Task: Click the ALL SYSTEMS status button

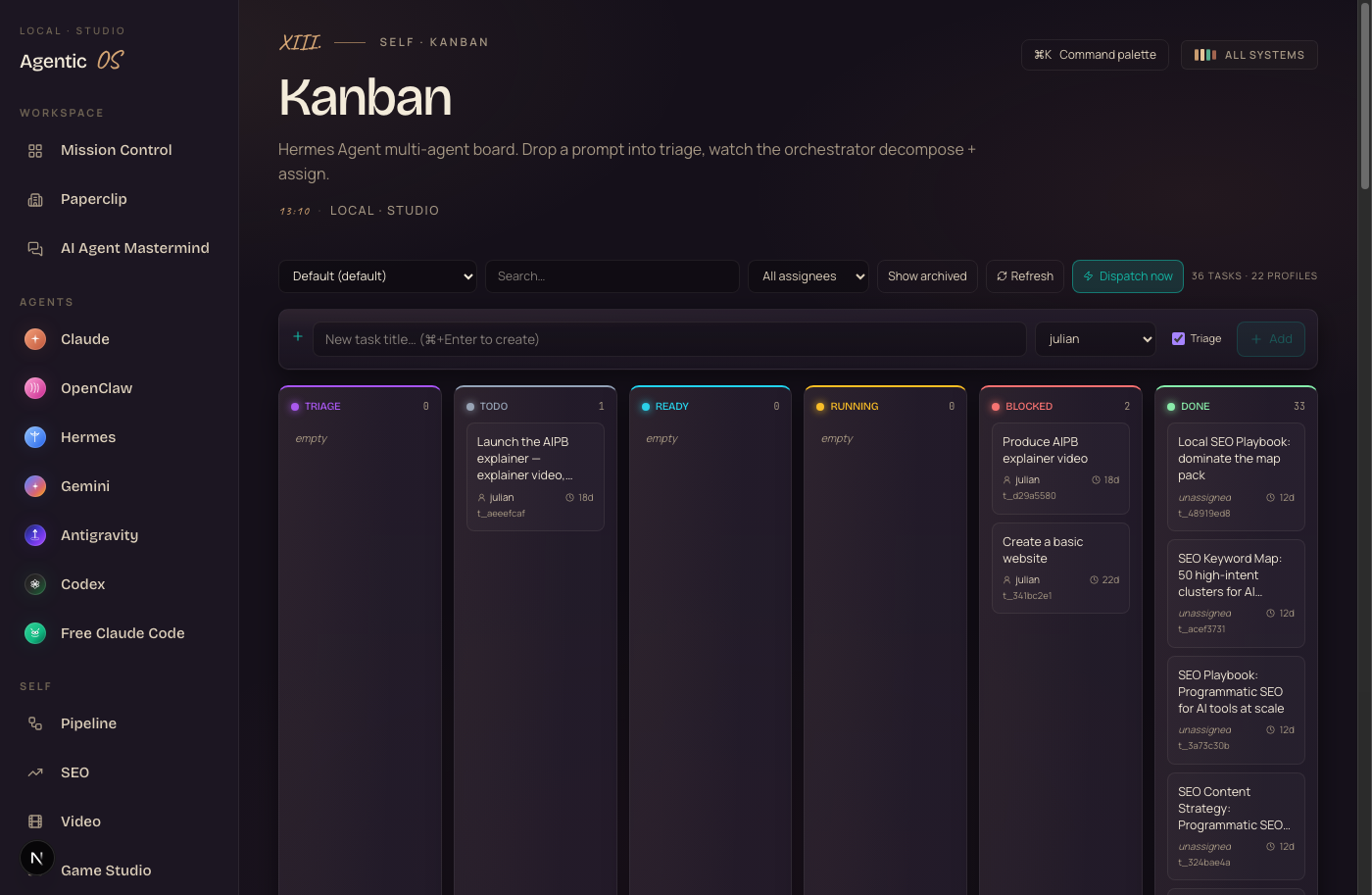Action: point(1249,55)
